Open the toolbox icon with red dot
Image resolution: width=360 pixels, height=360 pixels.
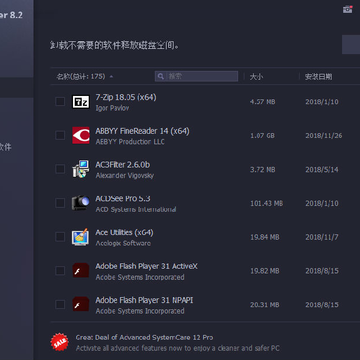click(x=348, y=9)
